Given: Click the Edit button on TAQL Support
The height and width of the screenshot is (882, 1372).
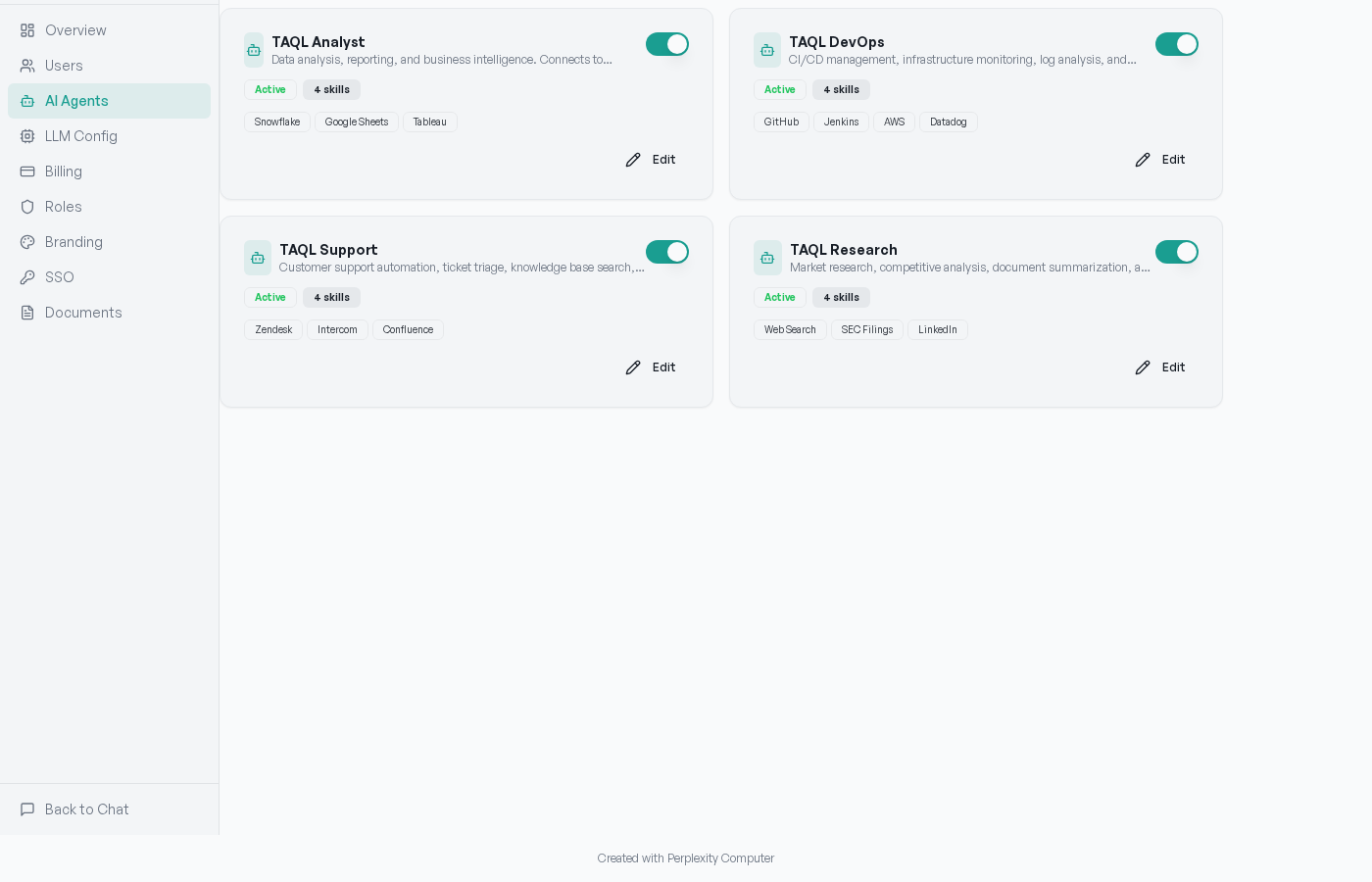Looking at the screenshot, I should click(x=650, y=367).
